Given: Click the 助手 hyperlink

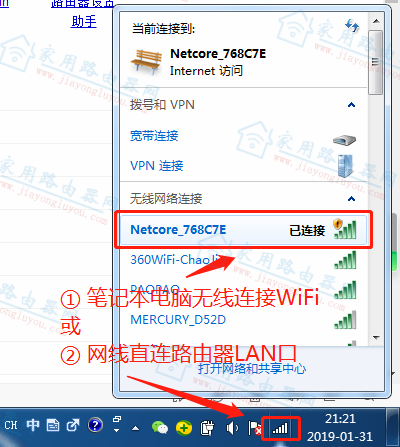Looking at the screenshot, I should point(83,22).
